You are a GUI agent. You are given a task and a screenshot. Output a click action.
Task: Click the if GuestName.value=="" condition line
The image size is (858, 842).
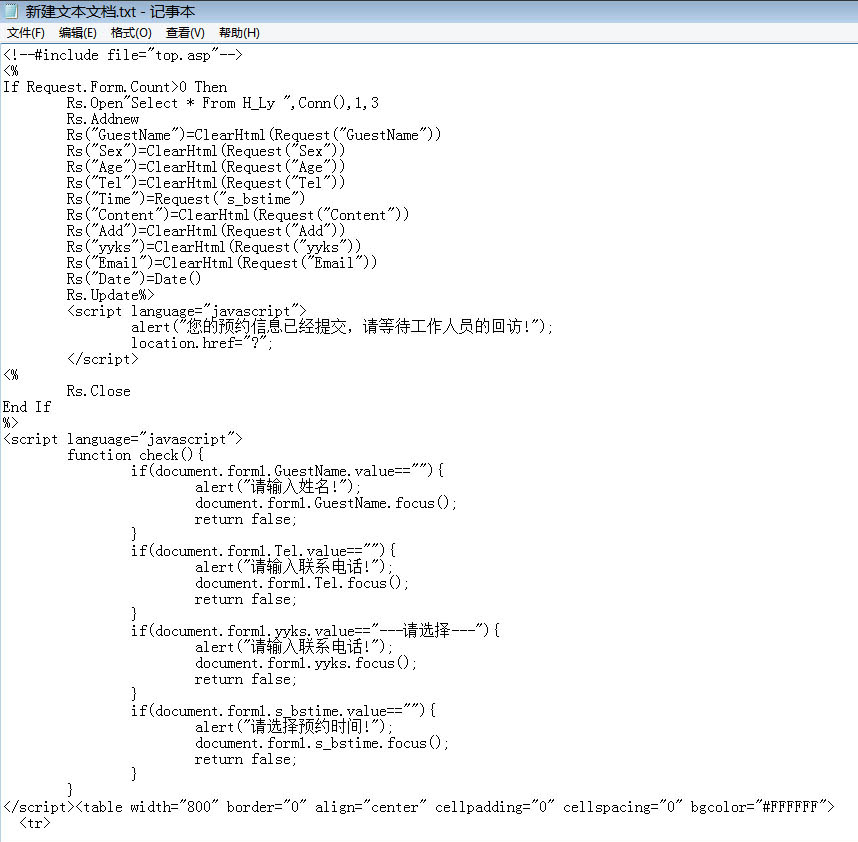[287, 471]
